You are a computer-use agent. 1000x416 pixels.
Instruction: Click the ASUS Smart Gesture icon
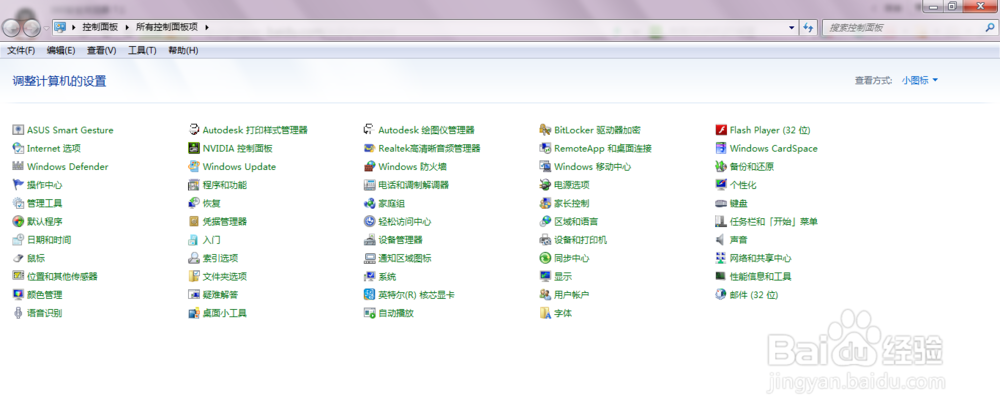coord(18,130)
